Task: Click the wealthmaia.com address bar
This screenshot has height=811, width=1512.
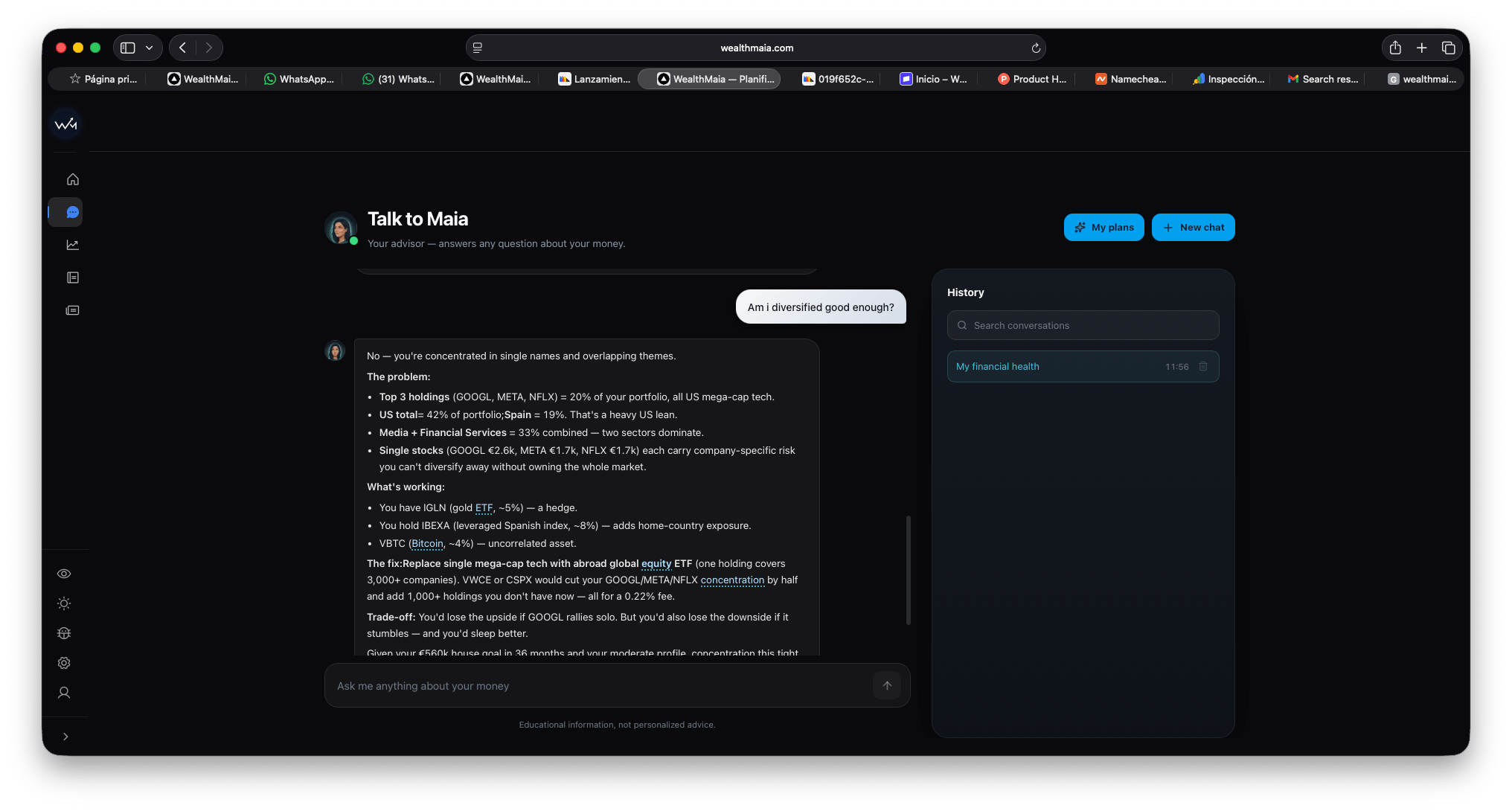Action: click(756, 48)
